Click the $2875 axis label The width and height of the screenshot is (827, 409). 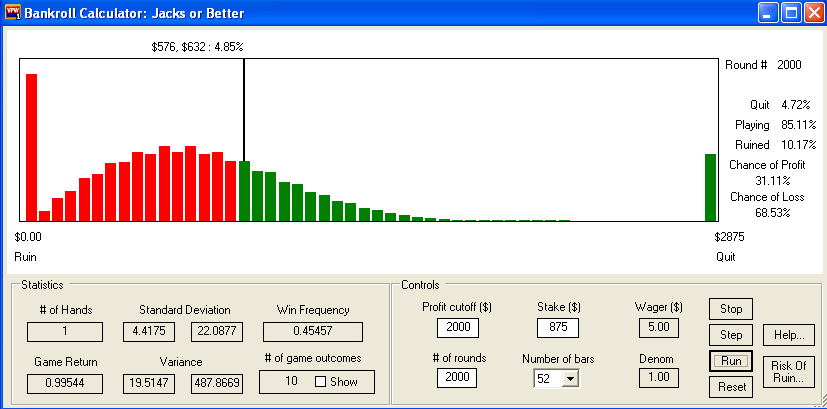click(729, 237)
